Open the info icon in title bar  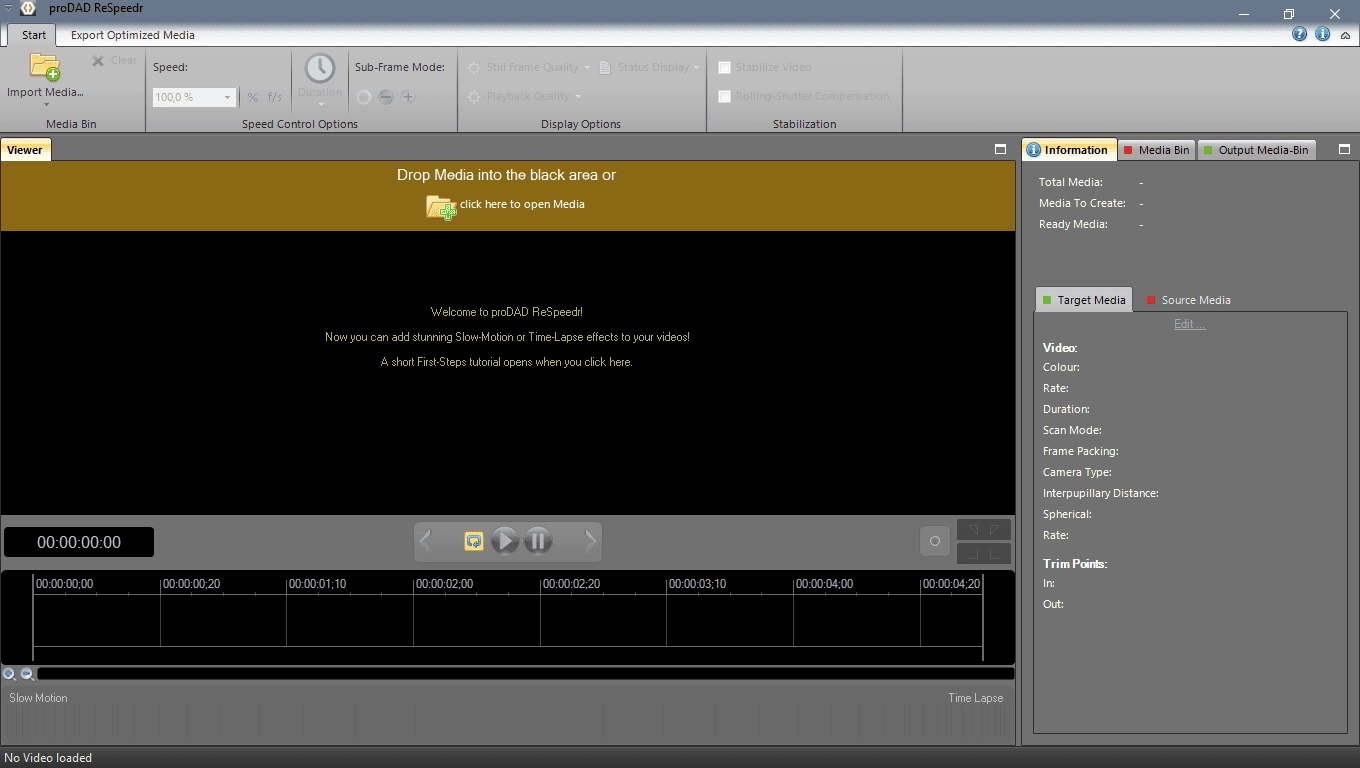click(x=1322, y=34)
